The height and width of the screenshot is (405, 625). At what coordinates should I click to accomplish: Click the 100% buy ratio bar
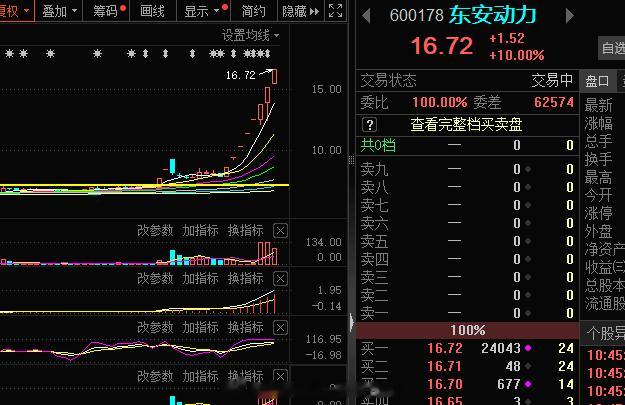(468, 330)
